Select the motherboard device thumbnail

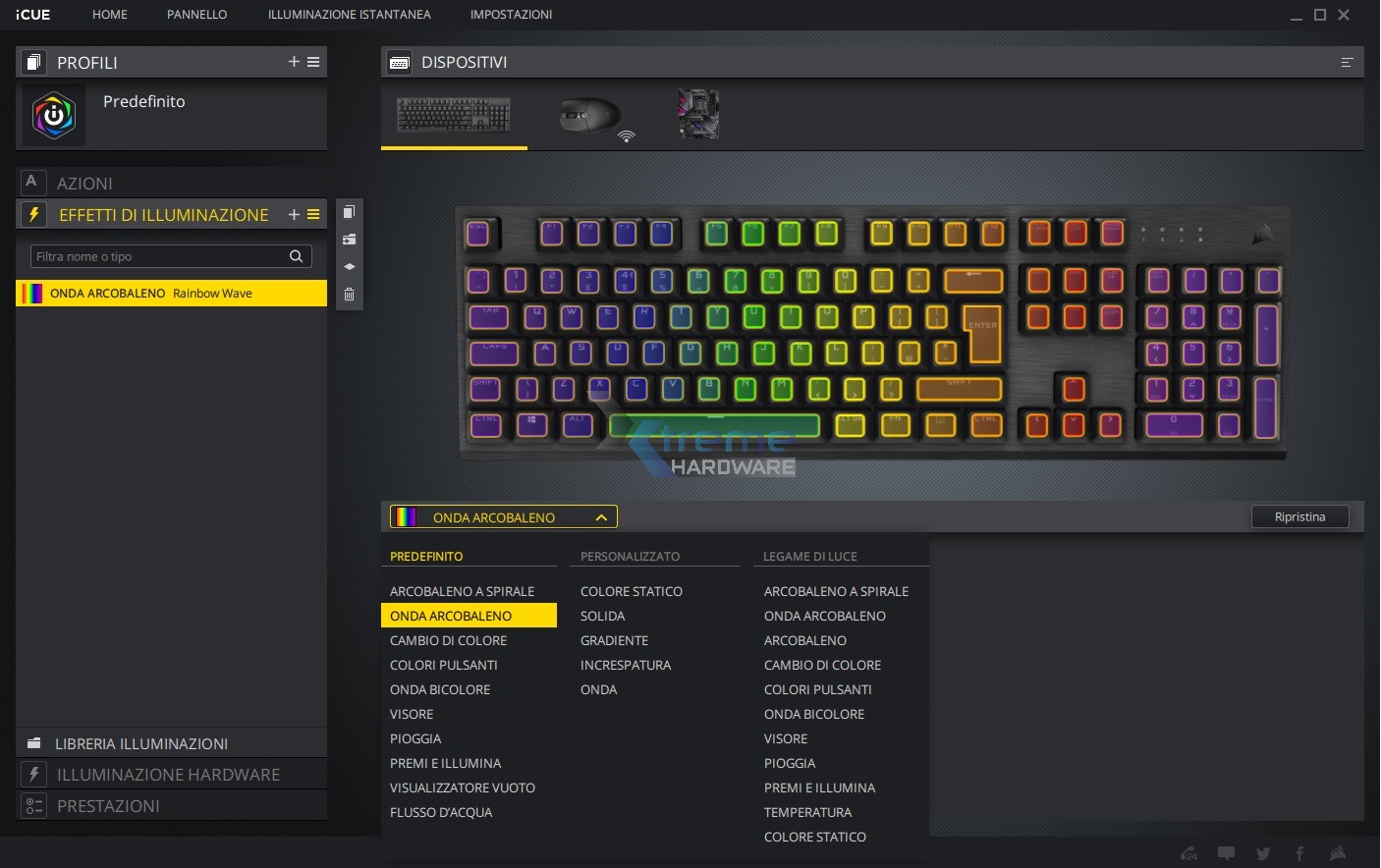coord(698,114)
